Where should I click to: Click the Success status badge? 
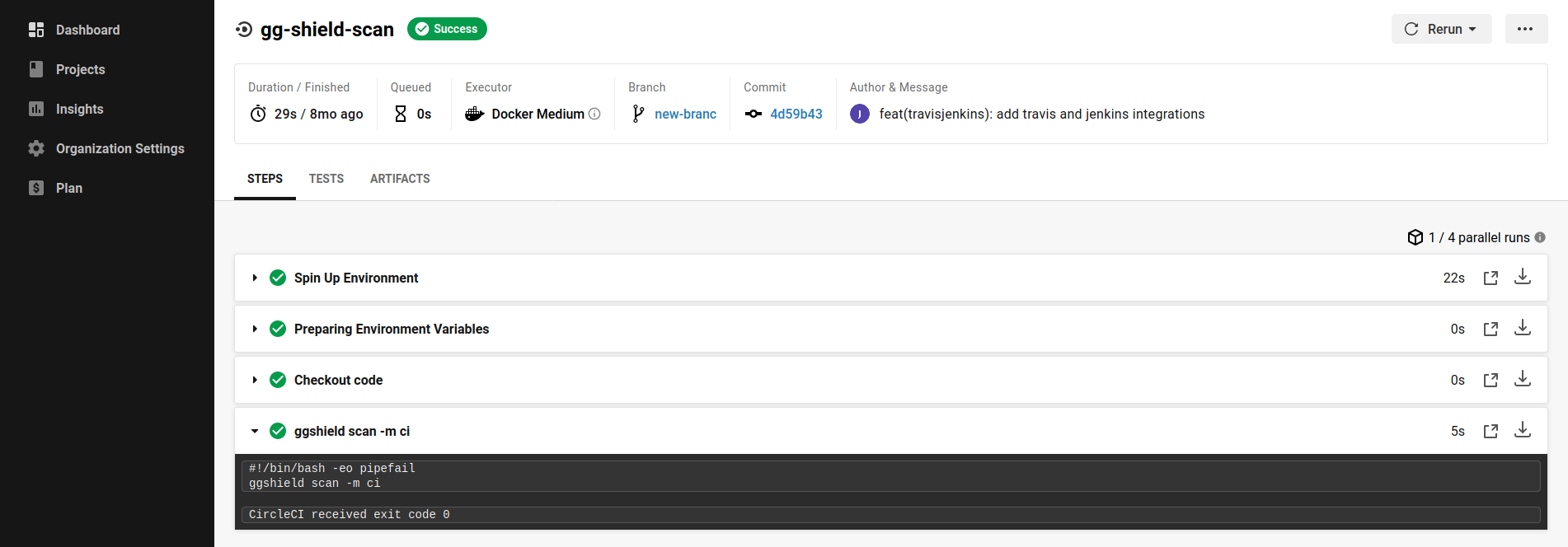[447, 29]
